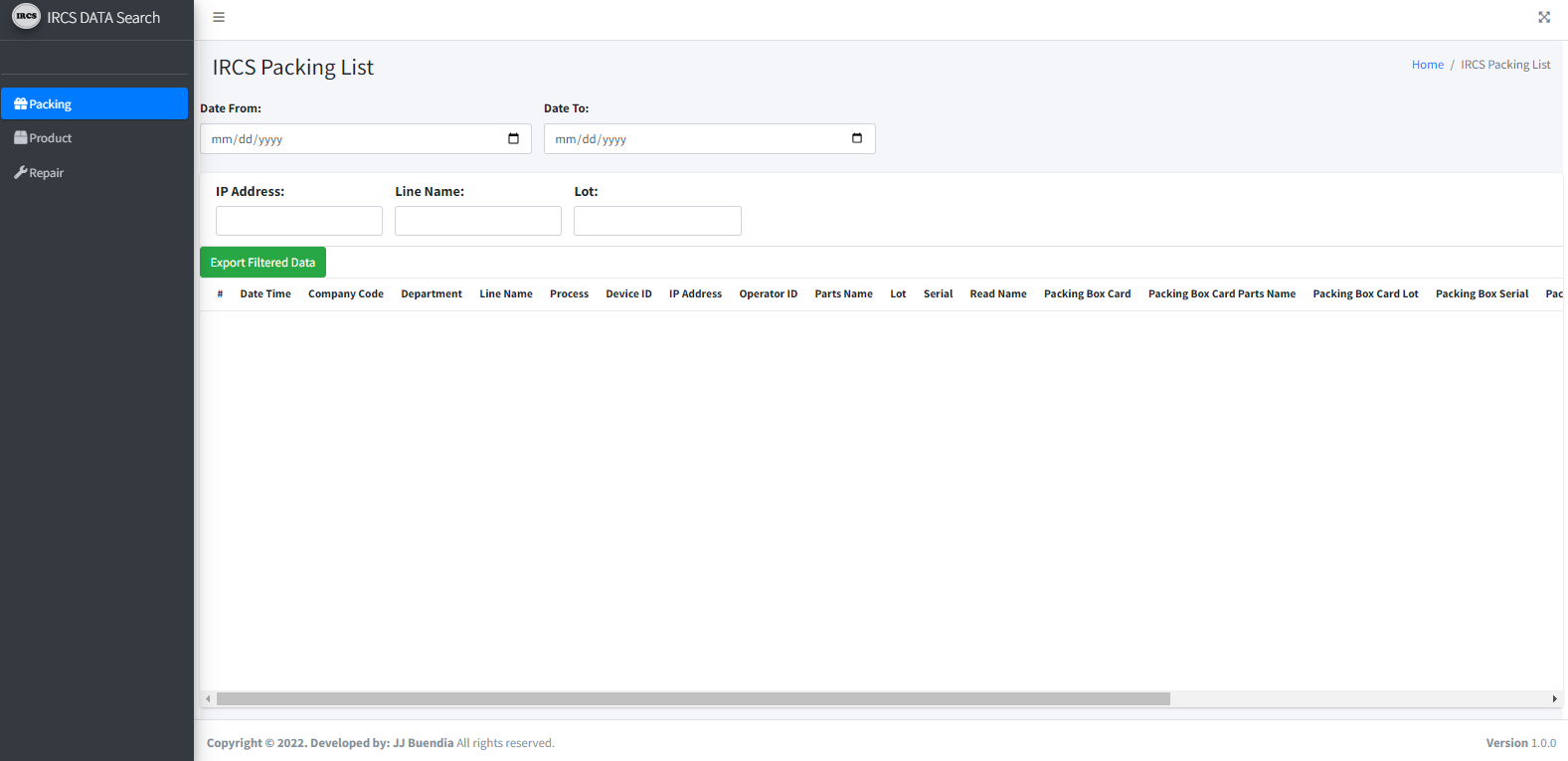Open the Date To calendar picker
1568x761 pixels.
tap(857, 139)
